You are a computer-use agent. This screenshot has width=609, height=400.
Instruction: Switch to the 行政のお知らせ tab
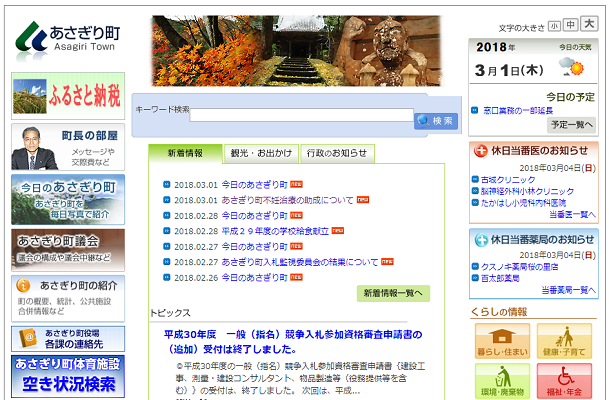(337, 153)
